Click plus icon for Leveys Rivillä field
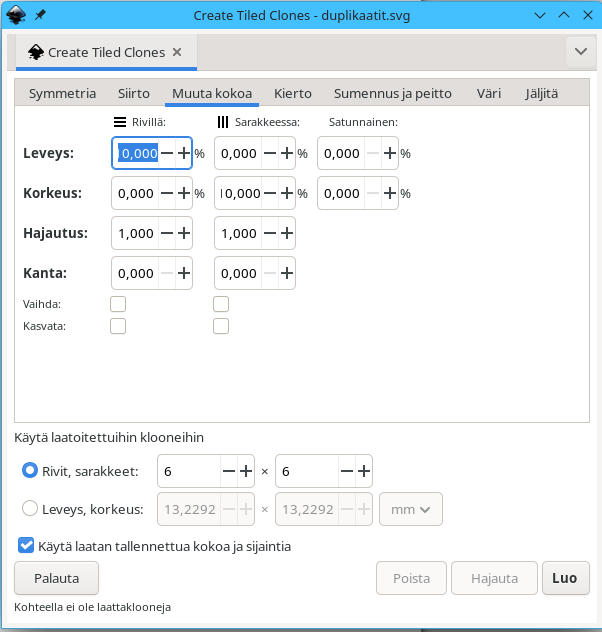602x632 pixels. click(183, 154)
